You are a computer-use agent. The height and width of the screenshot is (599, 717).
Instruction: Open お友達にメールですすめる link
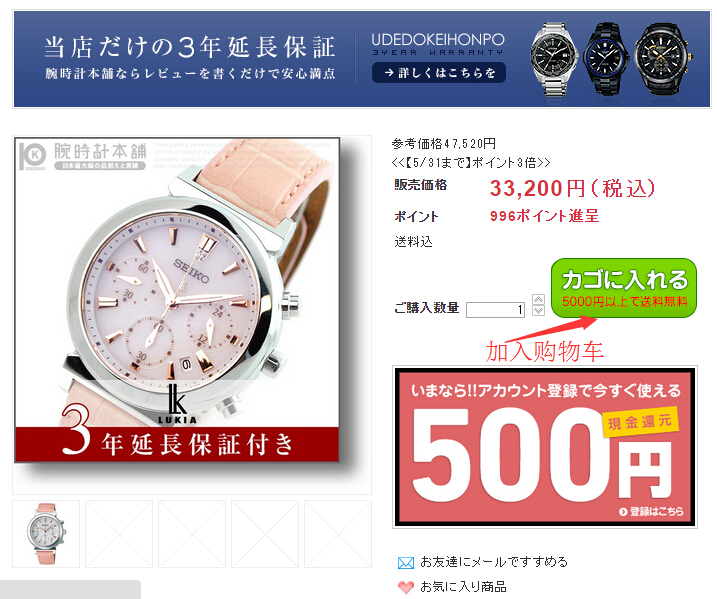(x=494, y=562)
